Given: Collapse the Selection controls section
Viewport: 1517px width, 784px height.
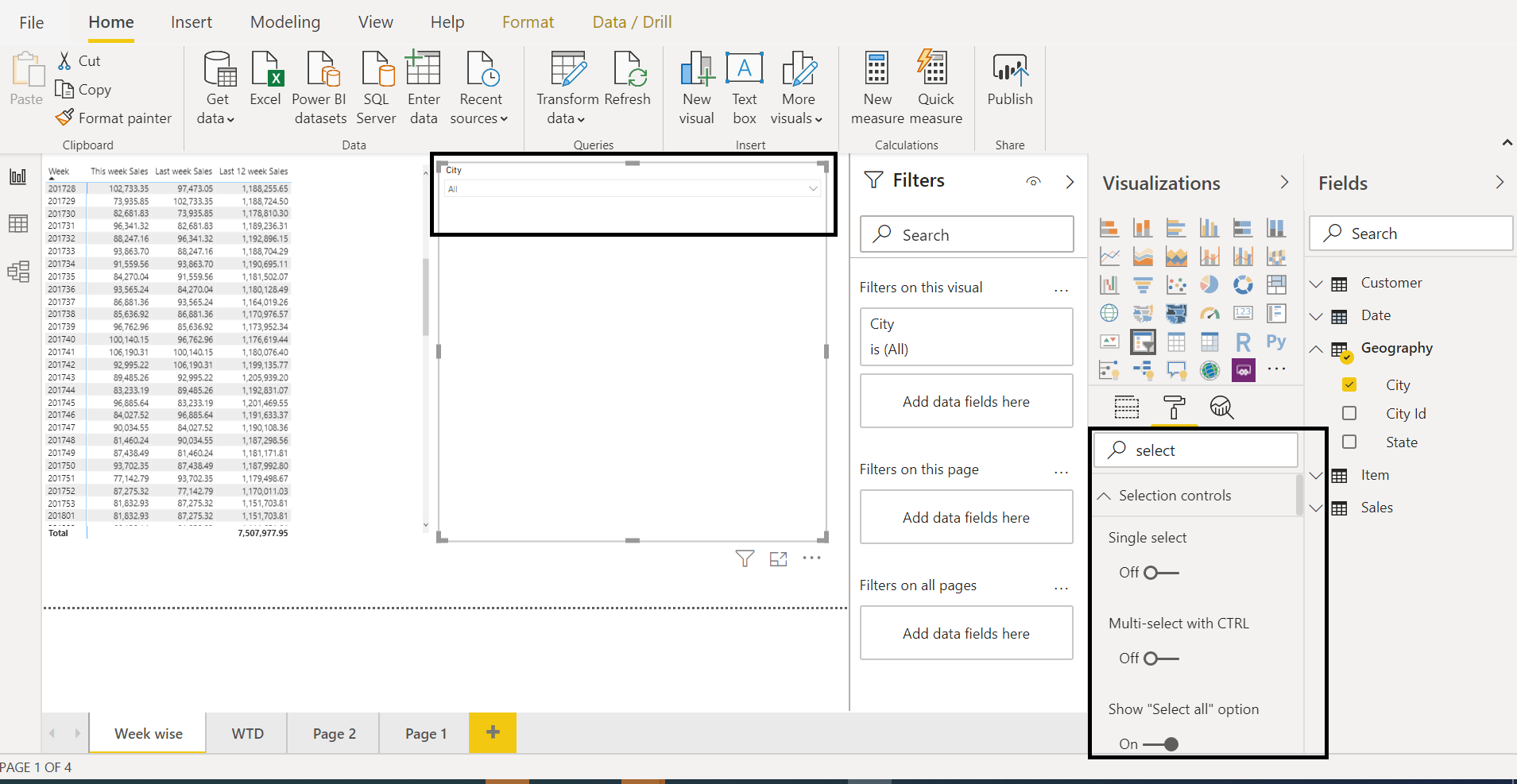Looking at the screenshot, I should 1104,496.
